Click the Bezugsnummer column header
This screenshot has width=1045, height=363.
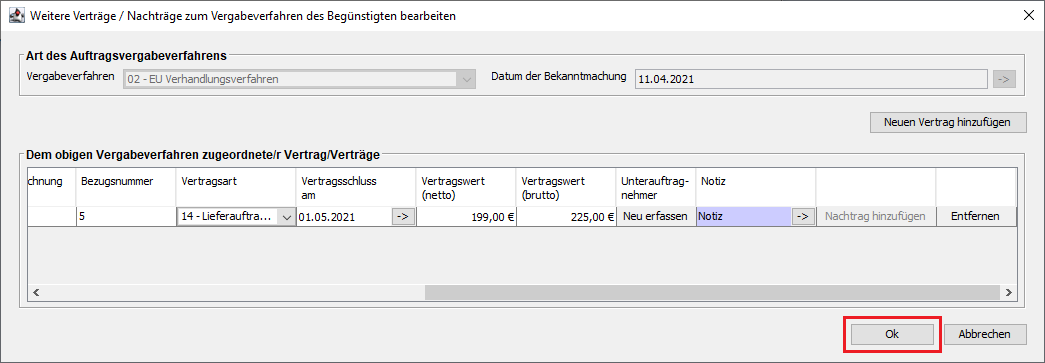[126, 187]
